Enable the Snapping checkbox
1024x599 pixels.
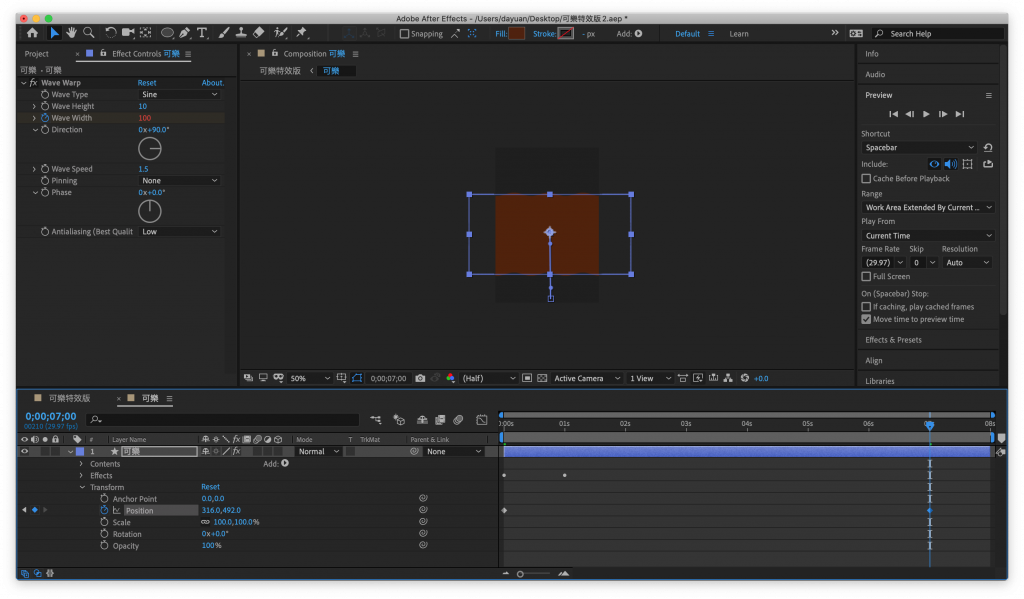(404, 34)
